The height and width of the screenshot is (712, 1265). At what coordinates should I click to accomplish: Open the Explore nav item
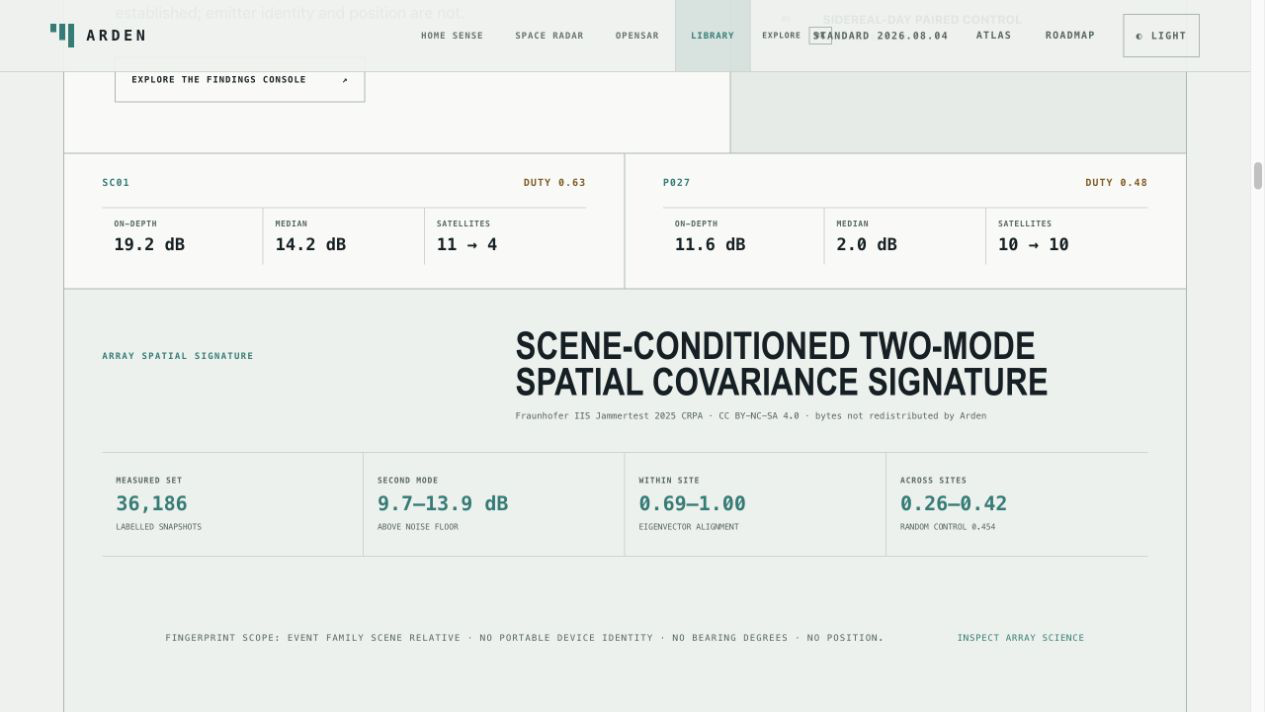pyautogui.click(x=781, y=36)
